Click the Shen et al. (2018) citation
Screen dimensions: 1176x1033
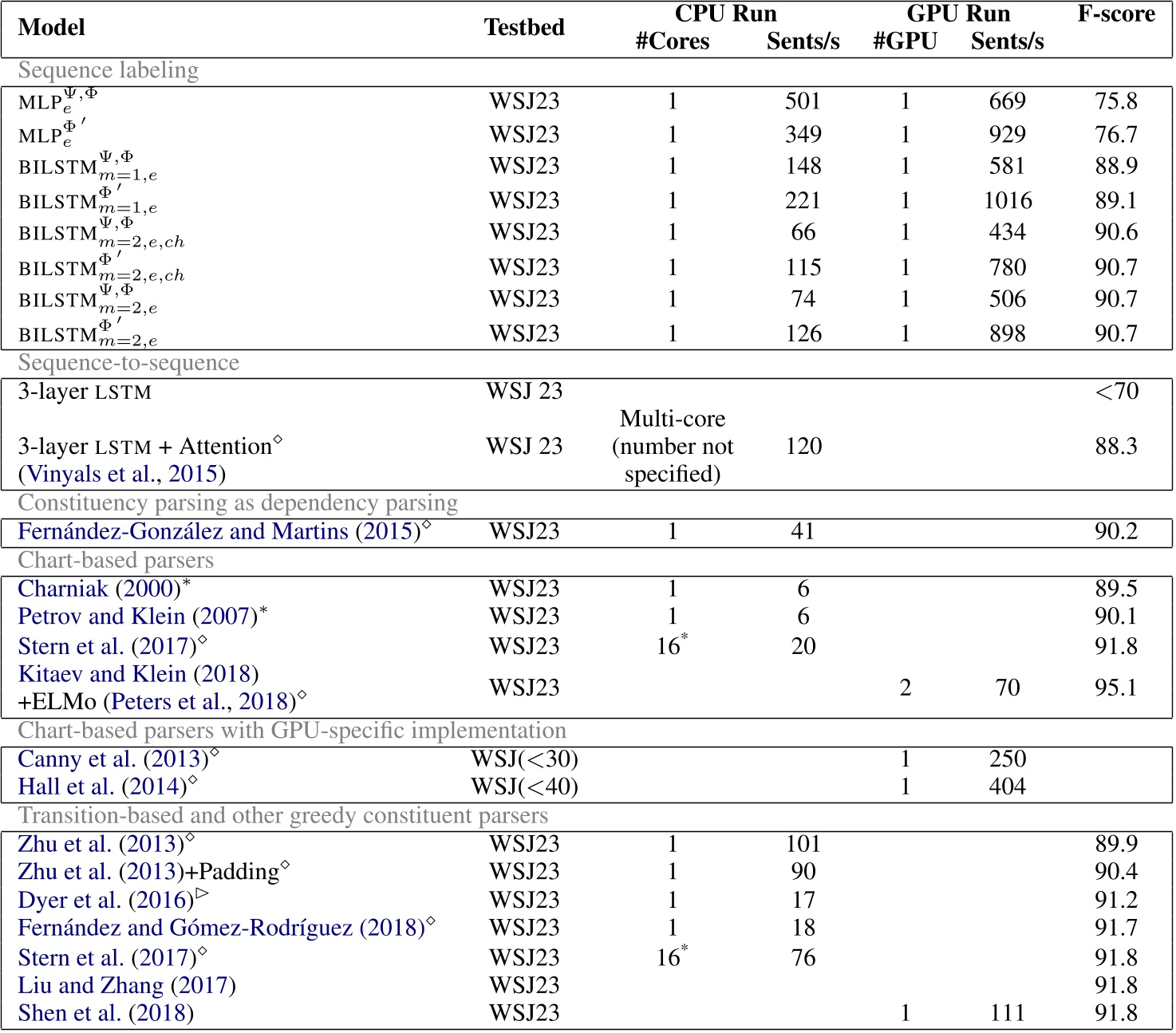click(105, 1014)
